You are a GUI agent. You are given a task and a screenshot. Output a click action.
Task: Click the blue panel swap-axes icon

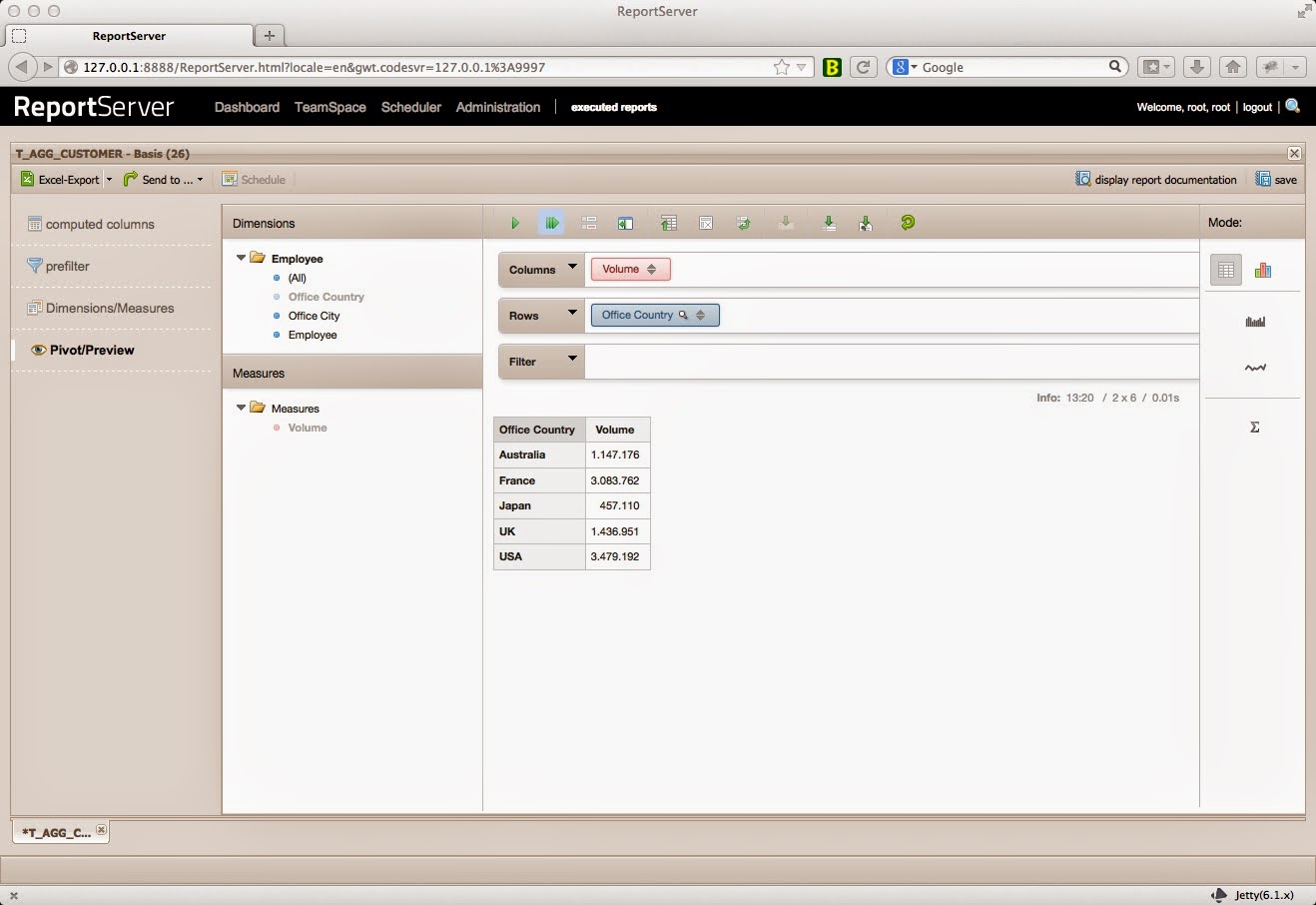tap(625, 223)
